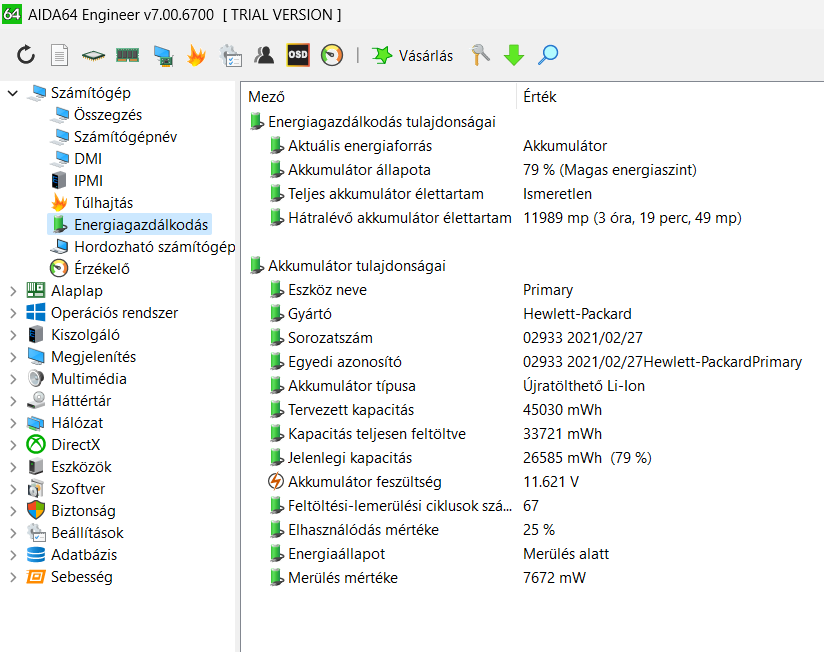
Task: Click the Érték column header
Action: [x=540, y=97]
